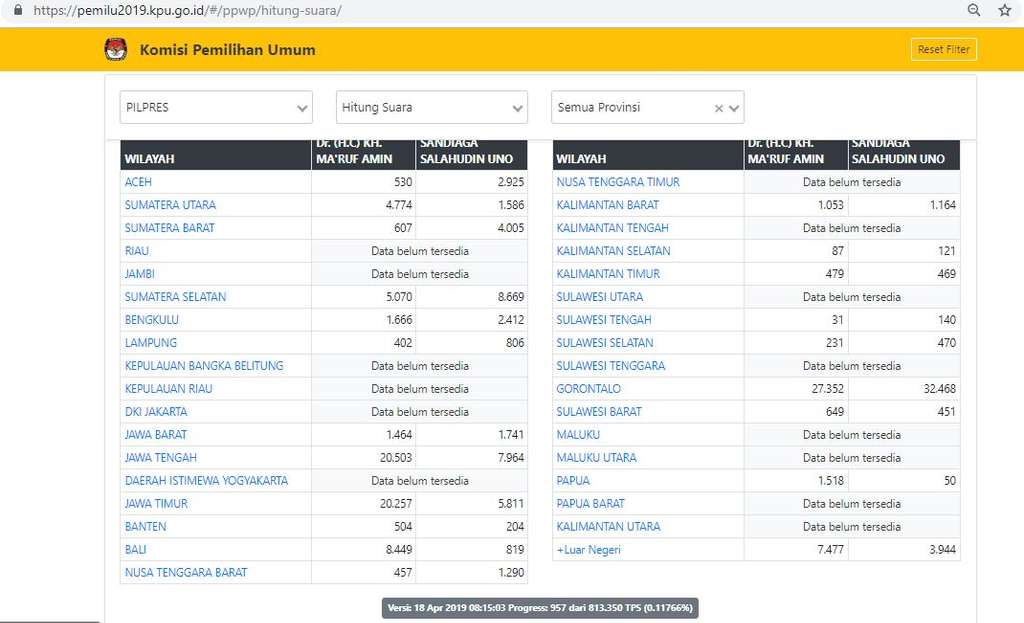
Task: Click Aceh vote count 2.925
Action: pyautogui.click(x=511, y=182)
